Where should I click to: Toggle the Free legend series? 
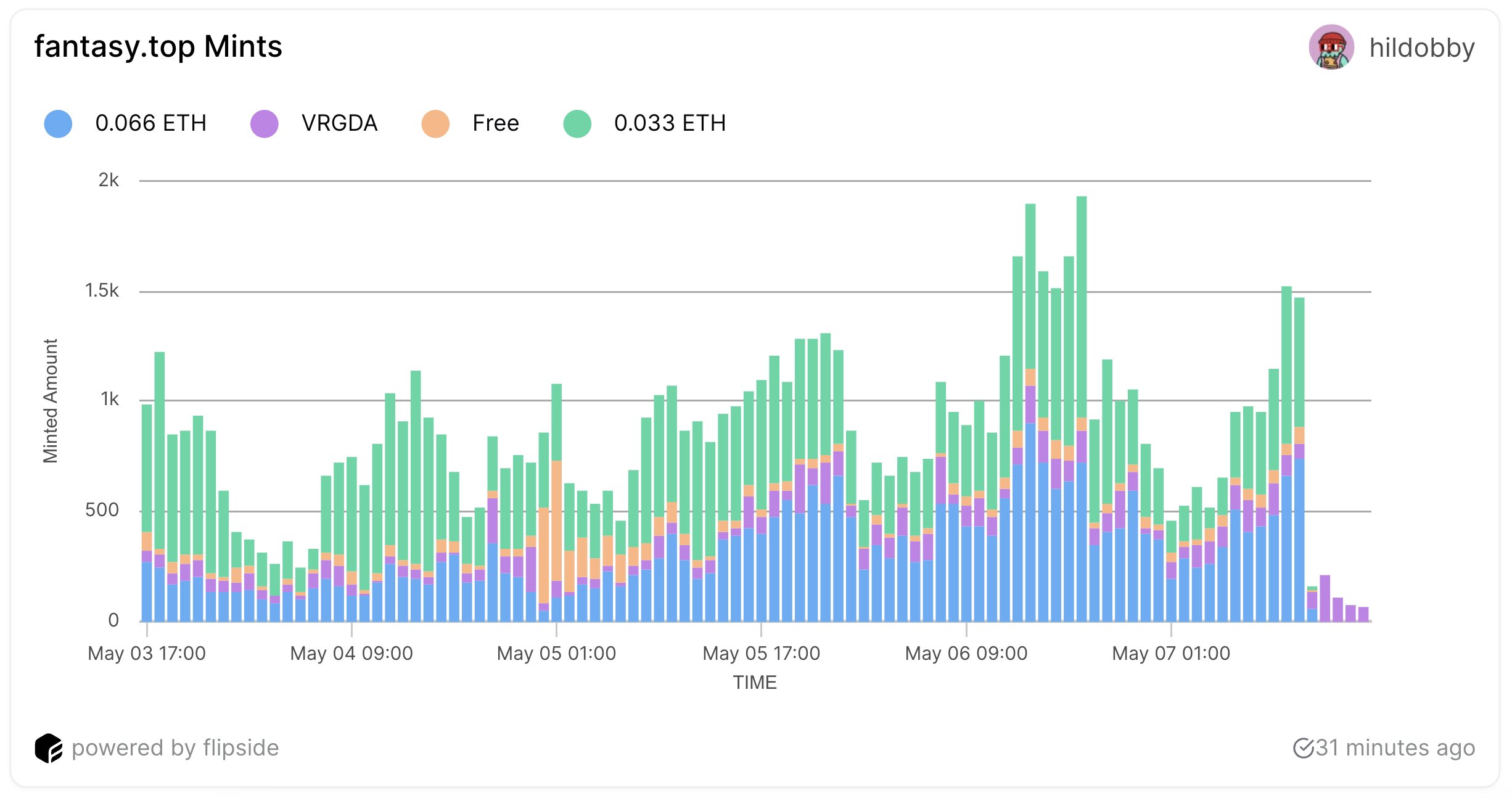495,123
